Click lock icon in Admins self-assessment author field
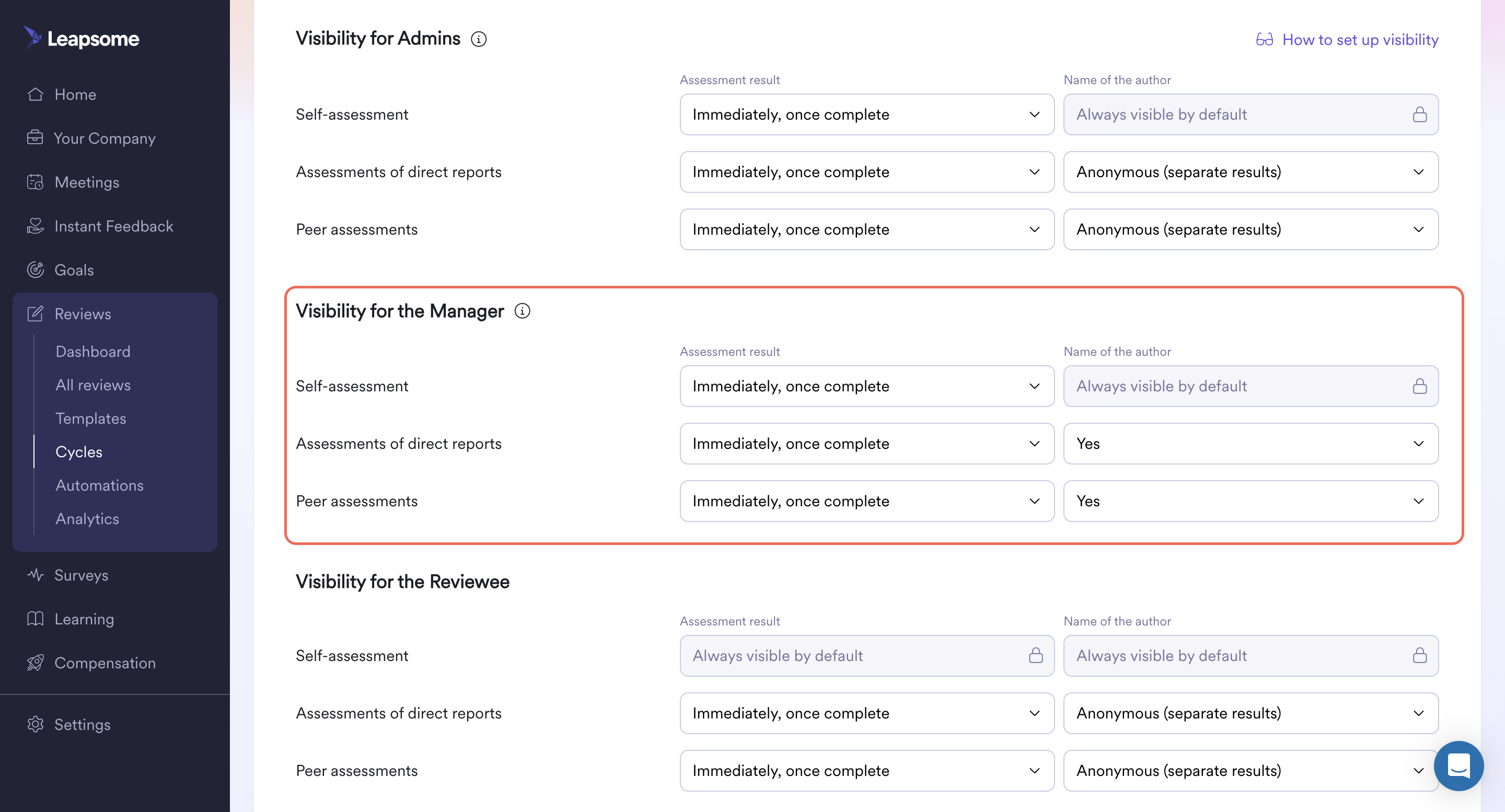1505x812 pixels. pos(1420,114)
